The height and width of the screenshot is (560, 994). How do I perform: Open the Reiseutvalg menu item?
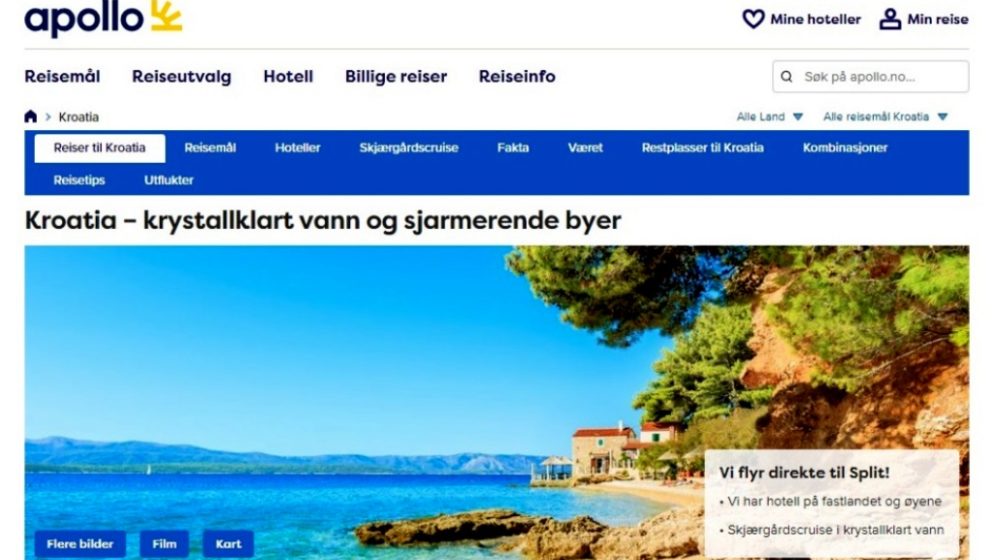(181, 77)
